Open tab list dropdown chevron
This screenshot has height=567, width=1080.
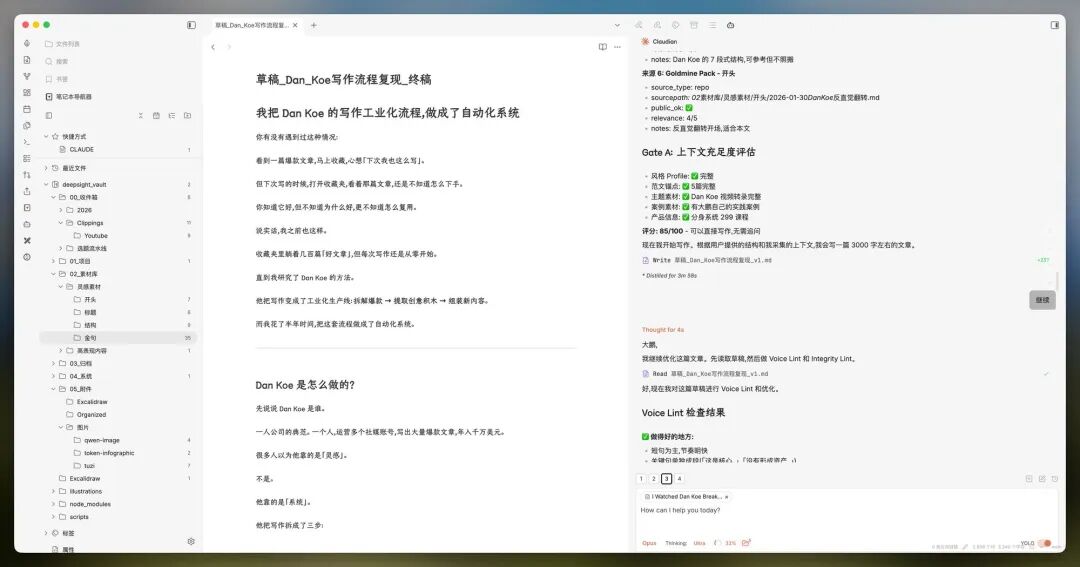click(x=617, y=25)
